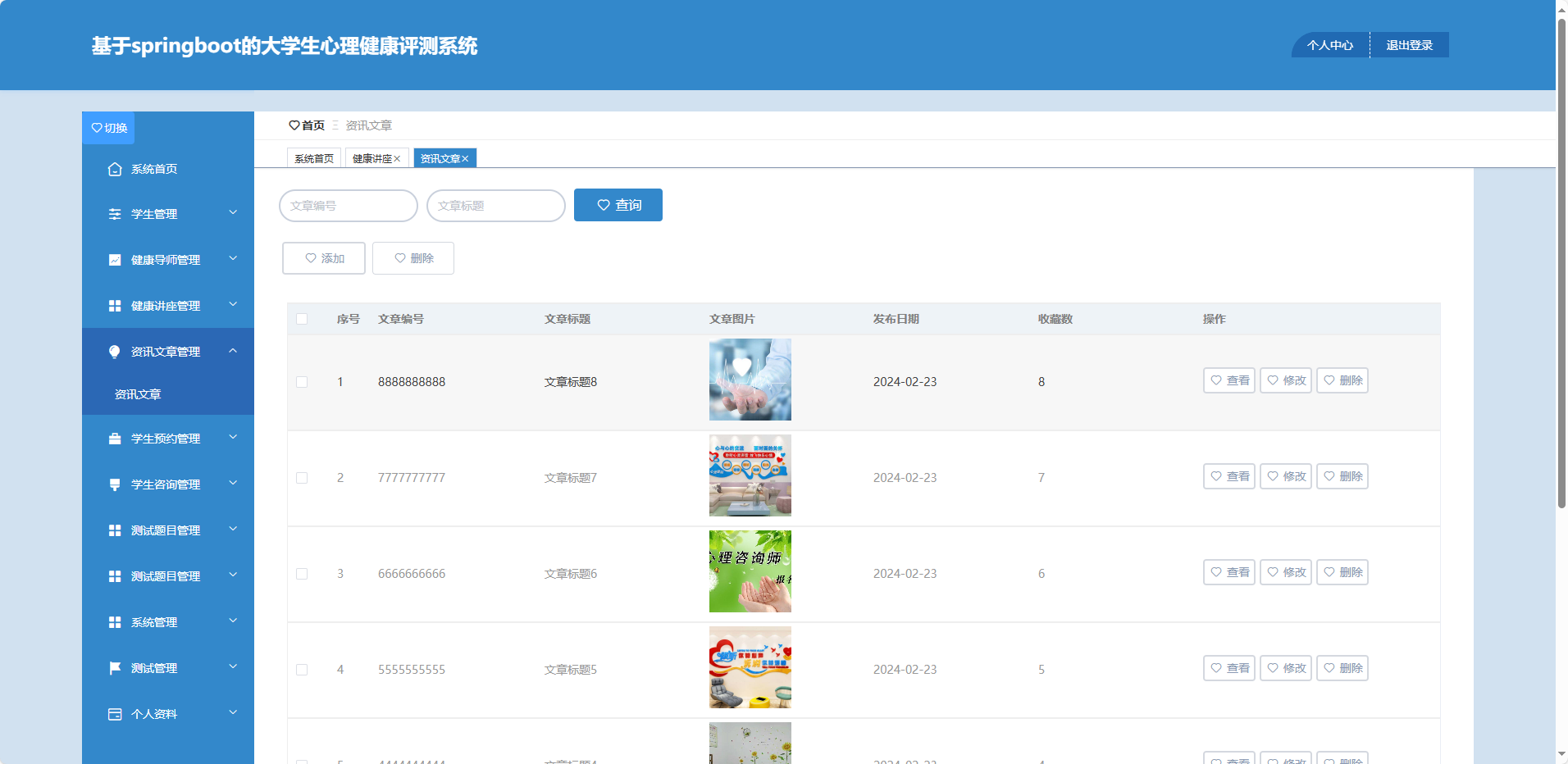Click heart icon of 查看 in row 5555555555
This screenshot has height=764, width=1568.
pos(1216,668)
